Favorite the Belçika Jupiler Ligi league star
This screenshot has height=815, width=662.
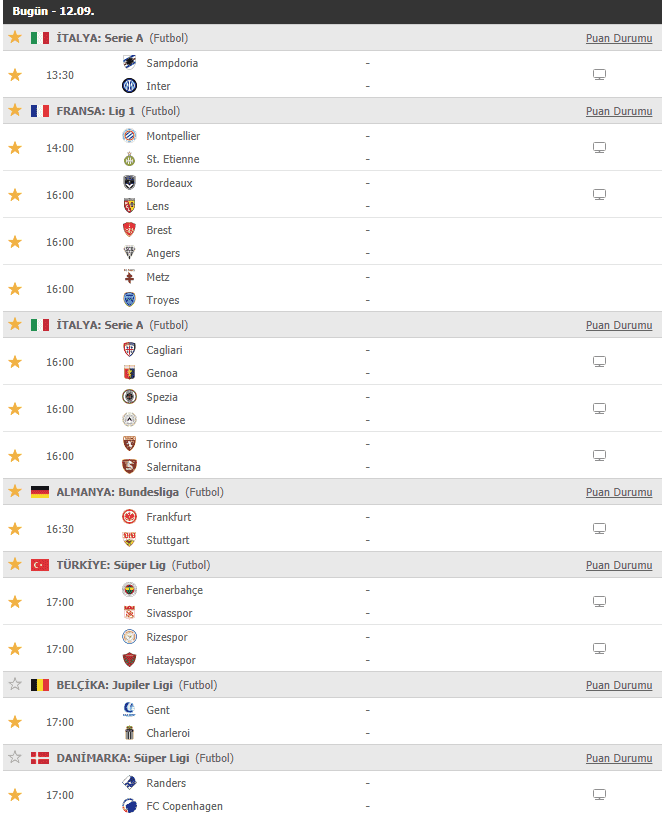[x=15, y=684]
